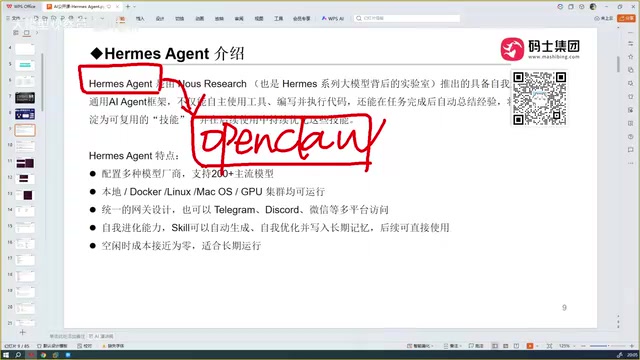Open the 放映 ribbon tab

219,19
